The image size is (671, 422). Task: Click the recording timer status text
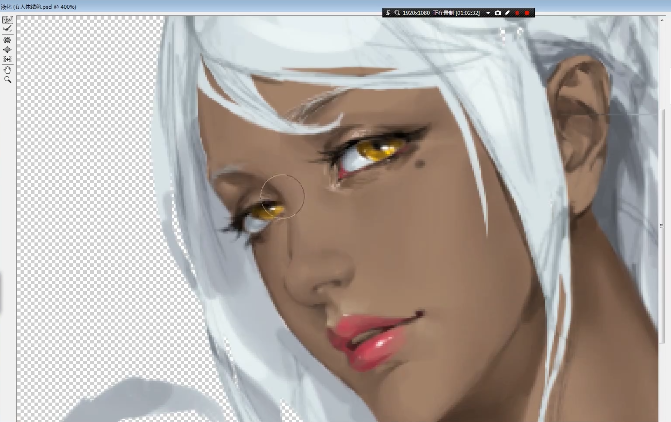pos(462,13)
